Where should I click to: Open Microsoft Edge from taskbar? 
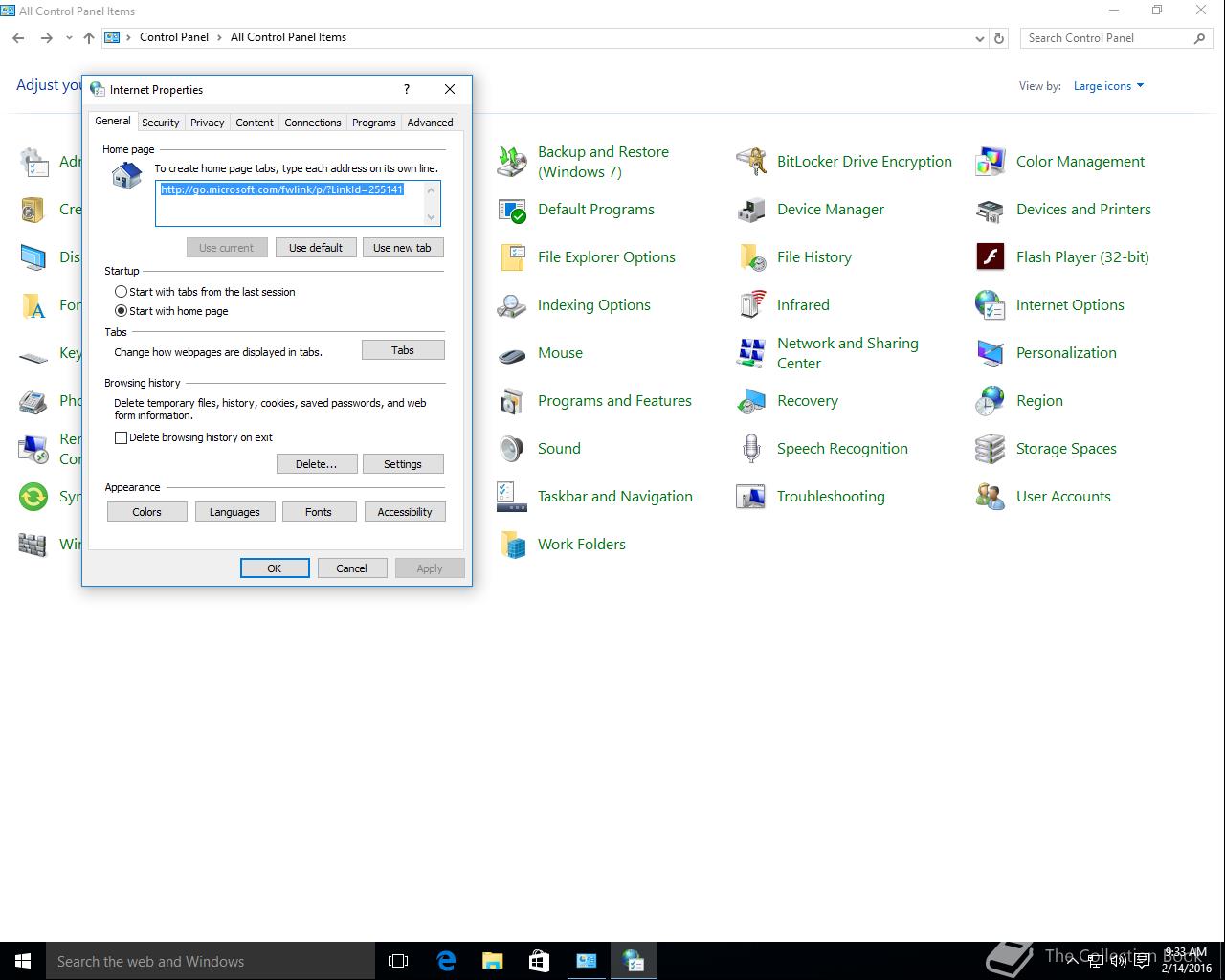click(x=446, y=961)
